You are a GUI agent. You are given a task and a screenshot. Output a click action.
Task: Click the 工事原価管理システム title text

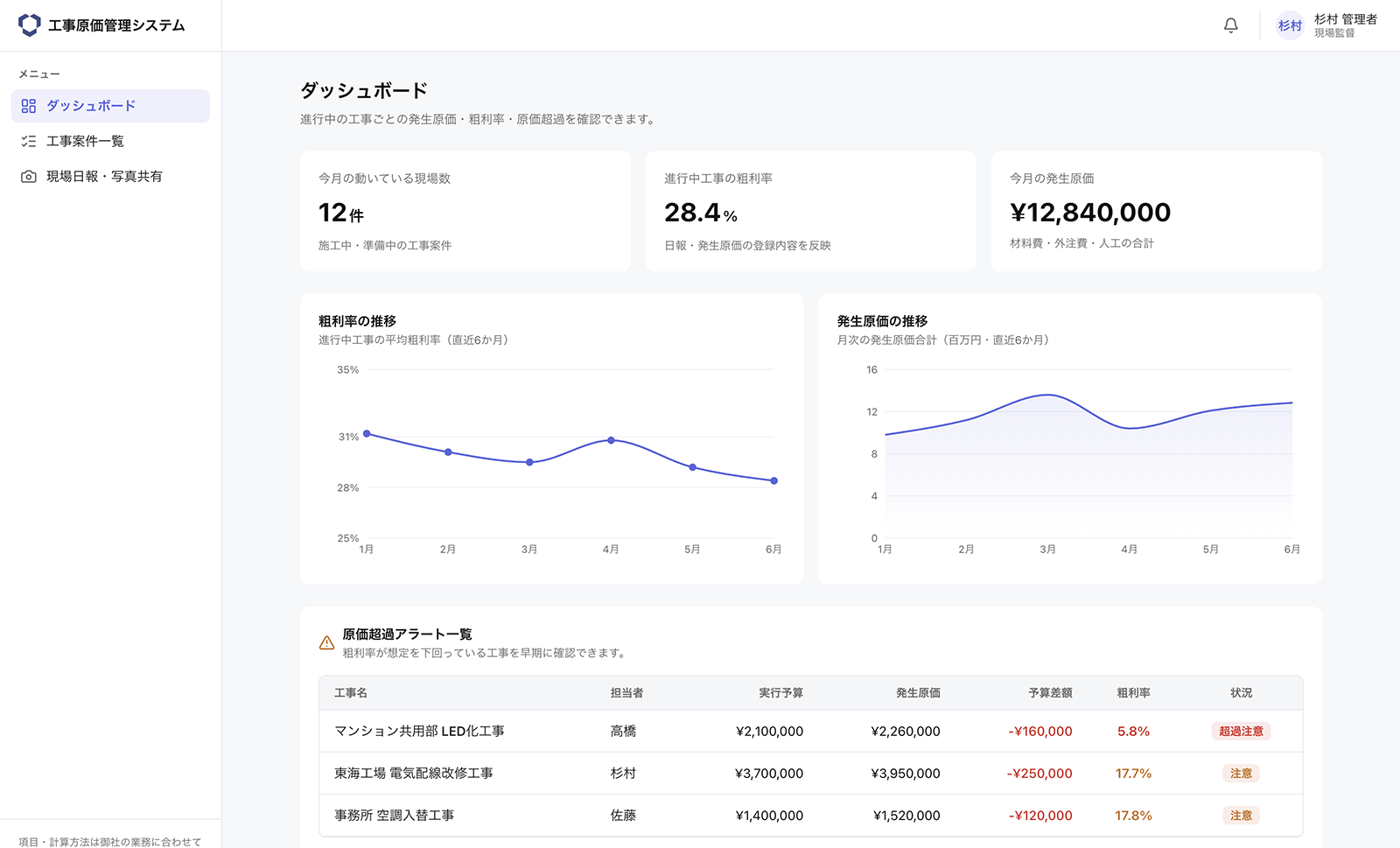click(x=116, y=25)
